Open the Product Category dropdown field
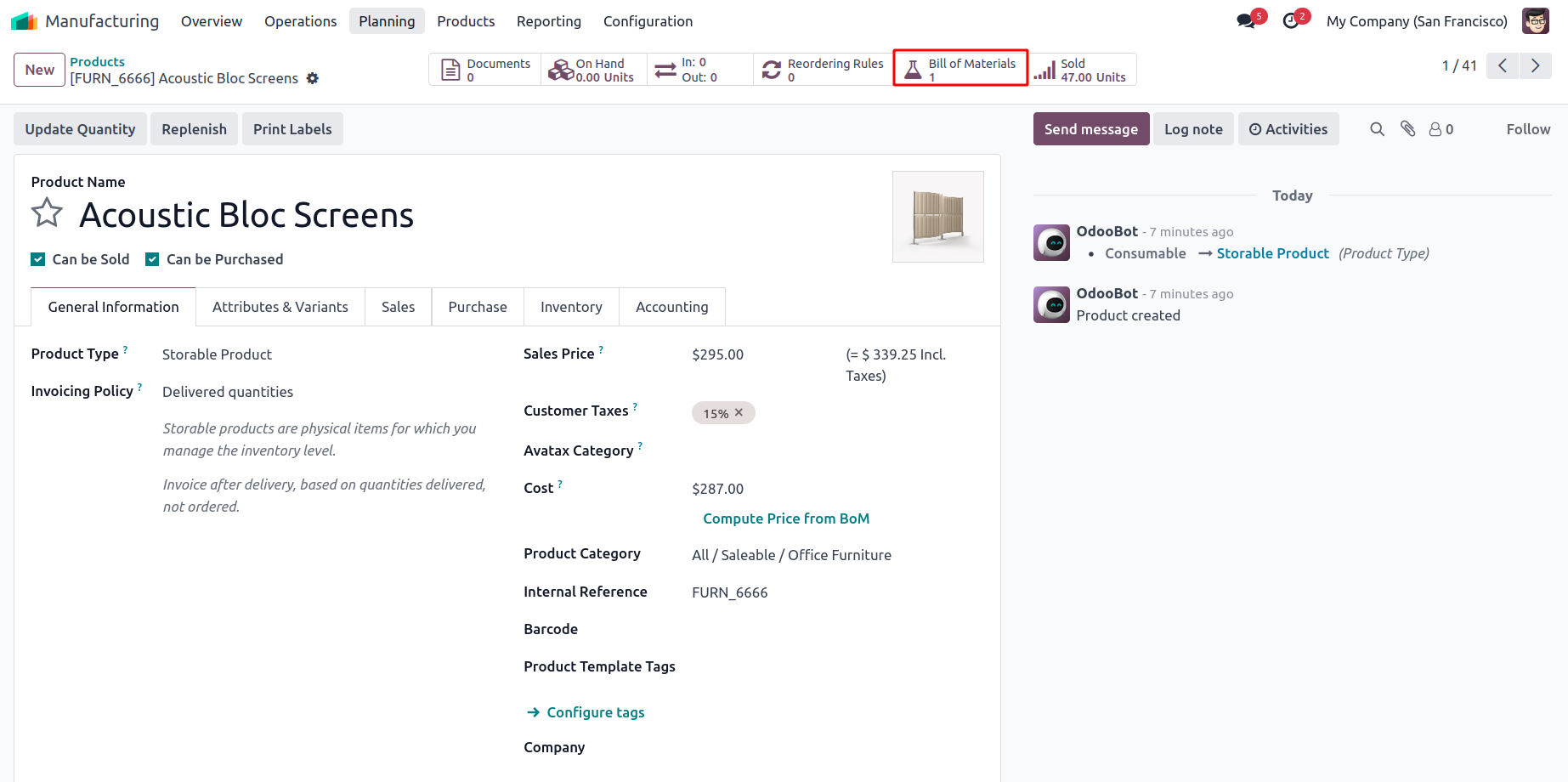This screenshot has width=1568, height=782. point(833,555)
